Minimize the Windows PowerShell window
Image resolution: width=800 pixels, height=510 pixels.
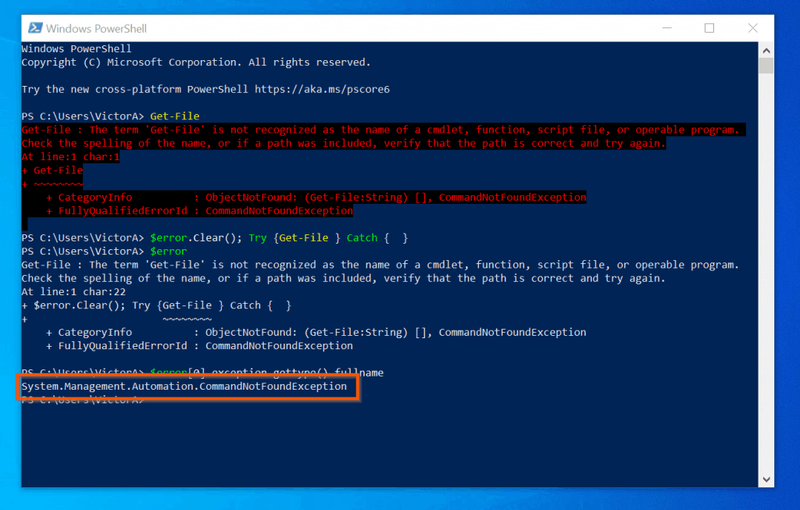click(667, 28)
